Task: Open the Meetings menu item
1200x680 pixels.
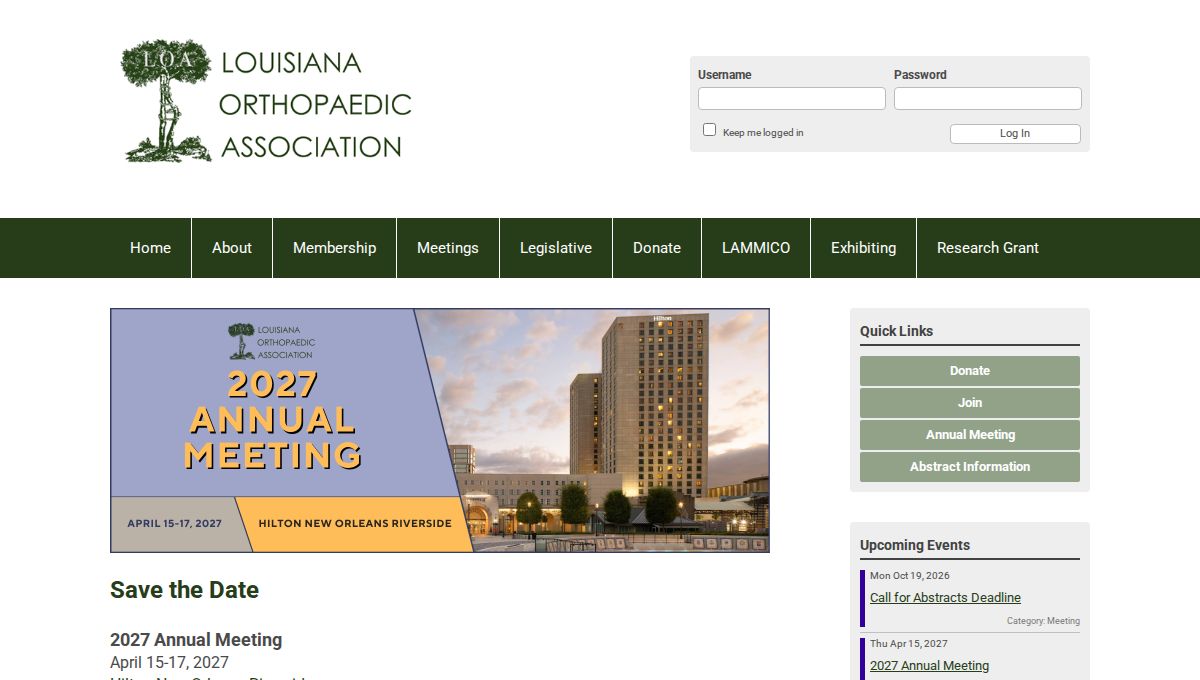Action: pyautogui.click(x=448, y=248)
